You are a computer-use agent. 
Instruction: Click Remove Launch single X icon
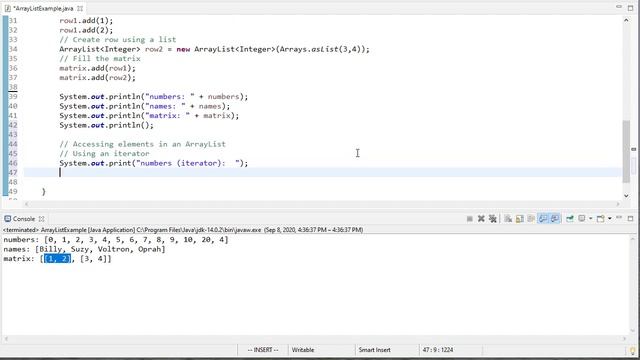(481, 219)
